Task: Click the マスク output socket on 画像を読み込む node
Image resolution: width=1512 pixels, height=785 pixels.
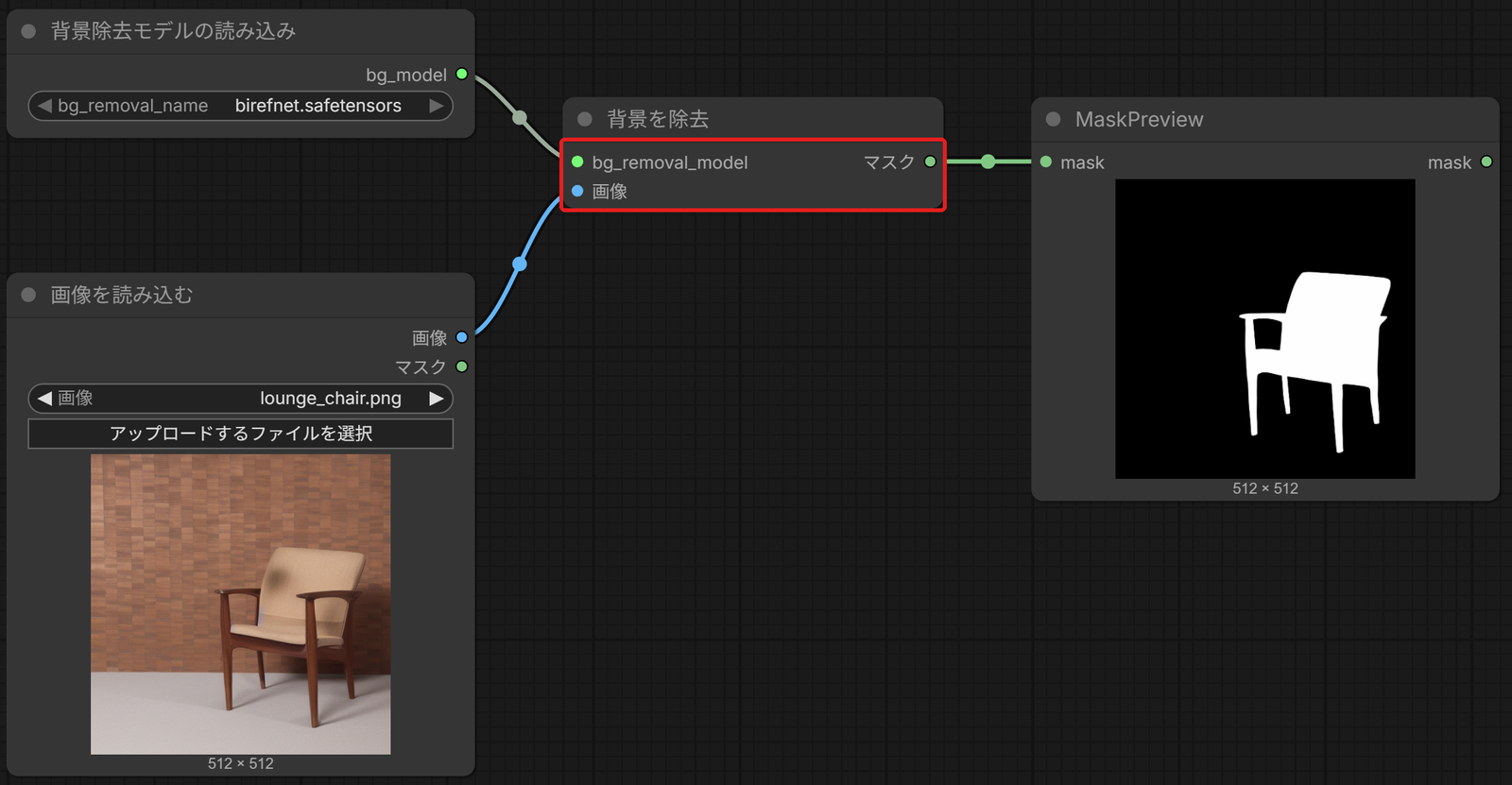Action: (x=462, y=367)
